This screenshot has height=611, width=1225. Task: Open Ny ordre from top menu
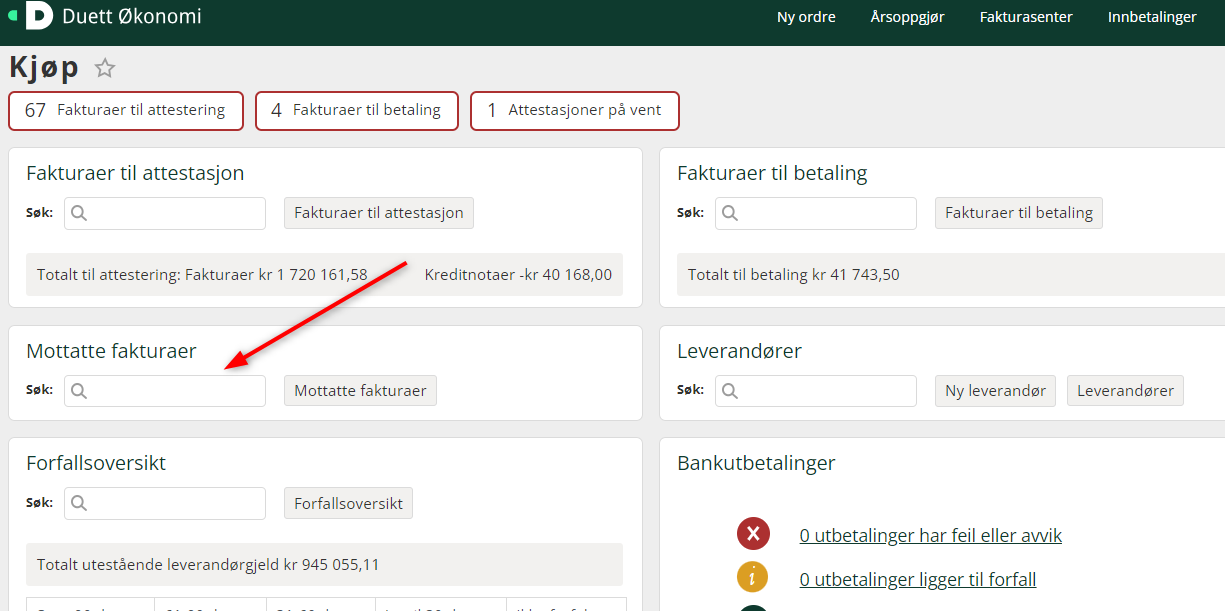806,16
